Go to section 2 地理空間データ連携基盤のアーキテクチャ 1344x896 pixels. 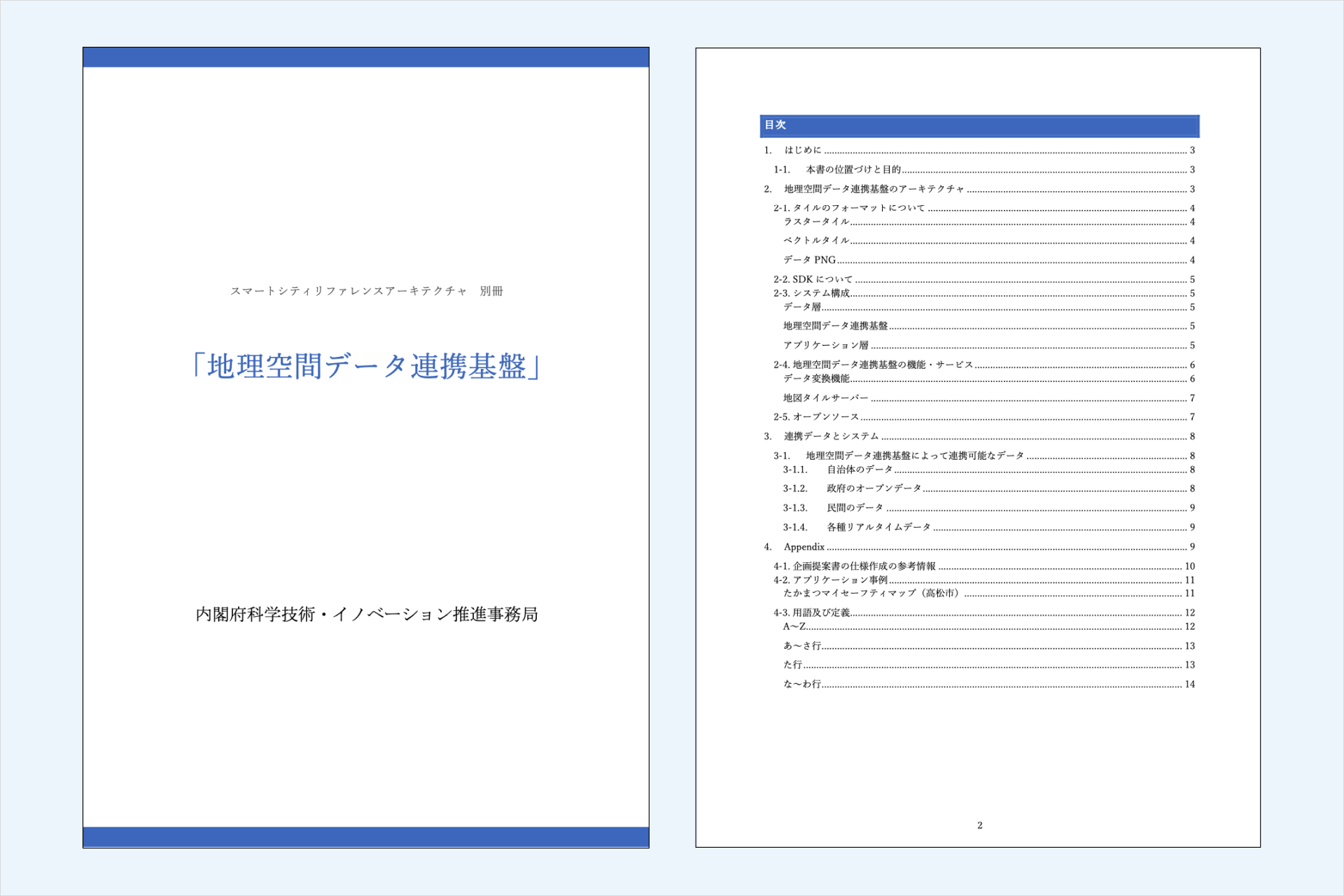pyautogui.click(x=874, y=189)
